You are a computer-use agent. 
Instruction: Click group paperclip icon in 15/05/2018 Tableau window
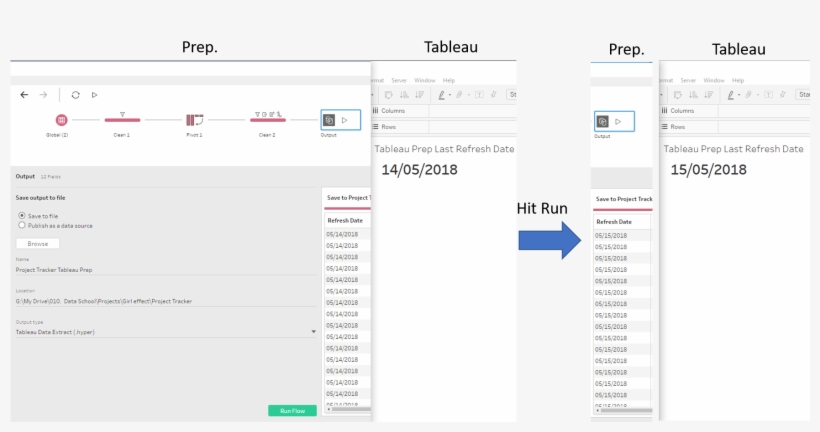click(748, 95)
